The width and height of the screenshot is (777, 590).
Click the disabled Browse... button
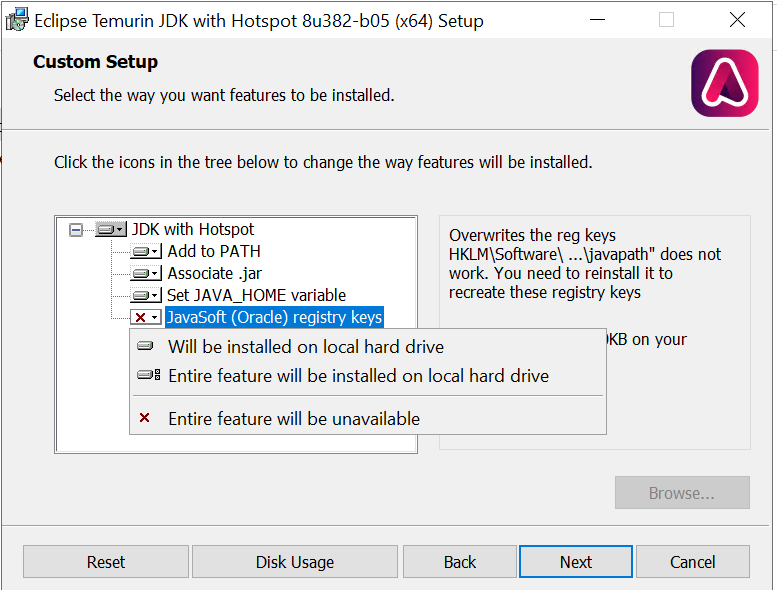pos(682,493)
